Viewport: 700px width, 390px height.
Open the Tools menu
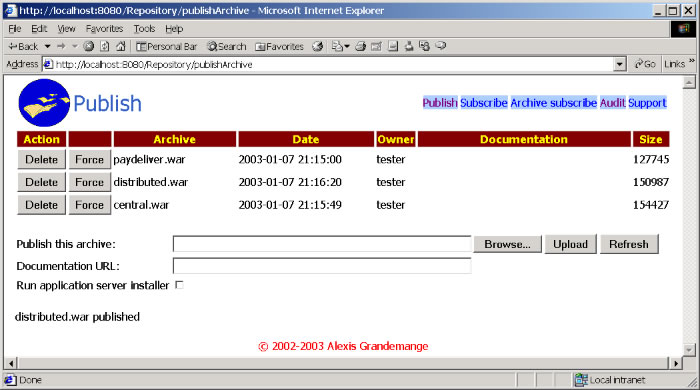(x=144, y=29)
